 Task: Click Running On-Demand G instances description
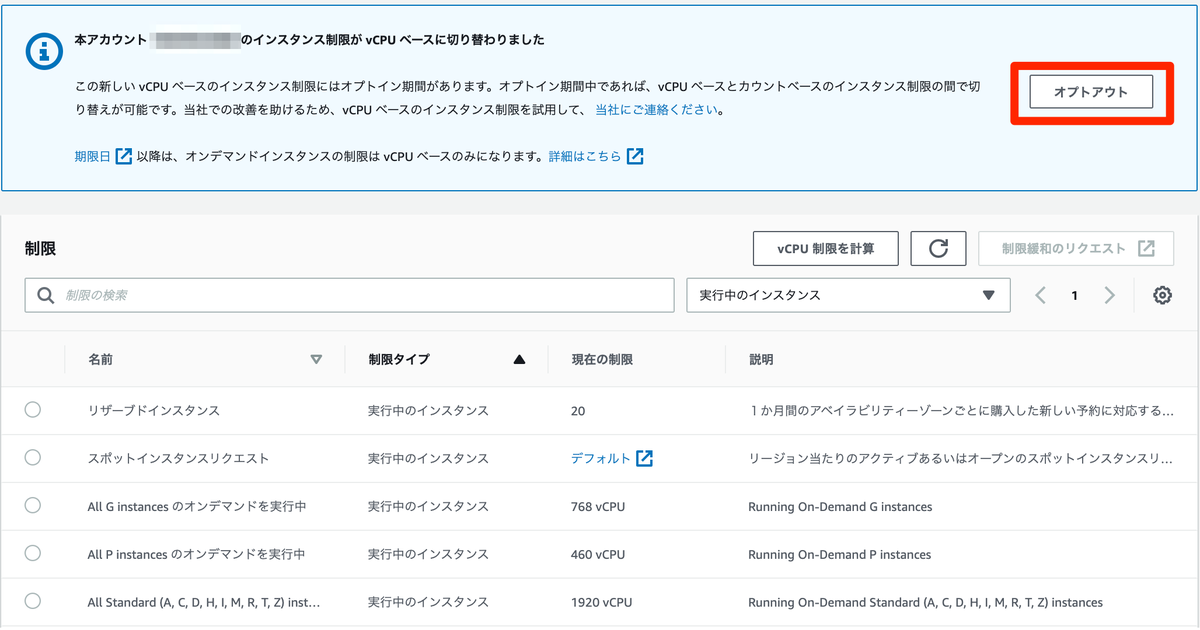pyautogui.click(x=840, y=507)
